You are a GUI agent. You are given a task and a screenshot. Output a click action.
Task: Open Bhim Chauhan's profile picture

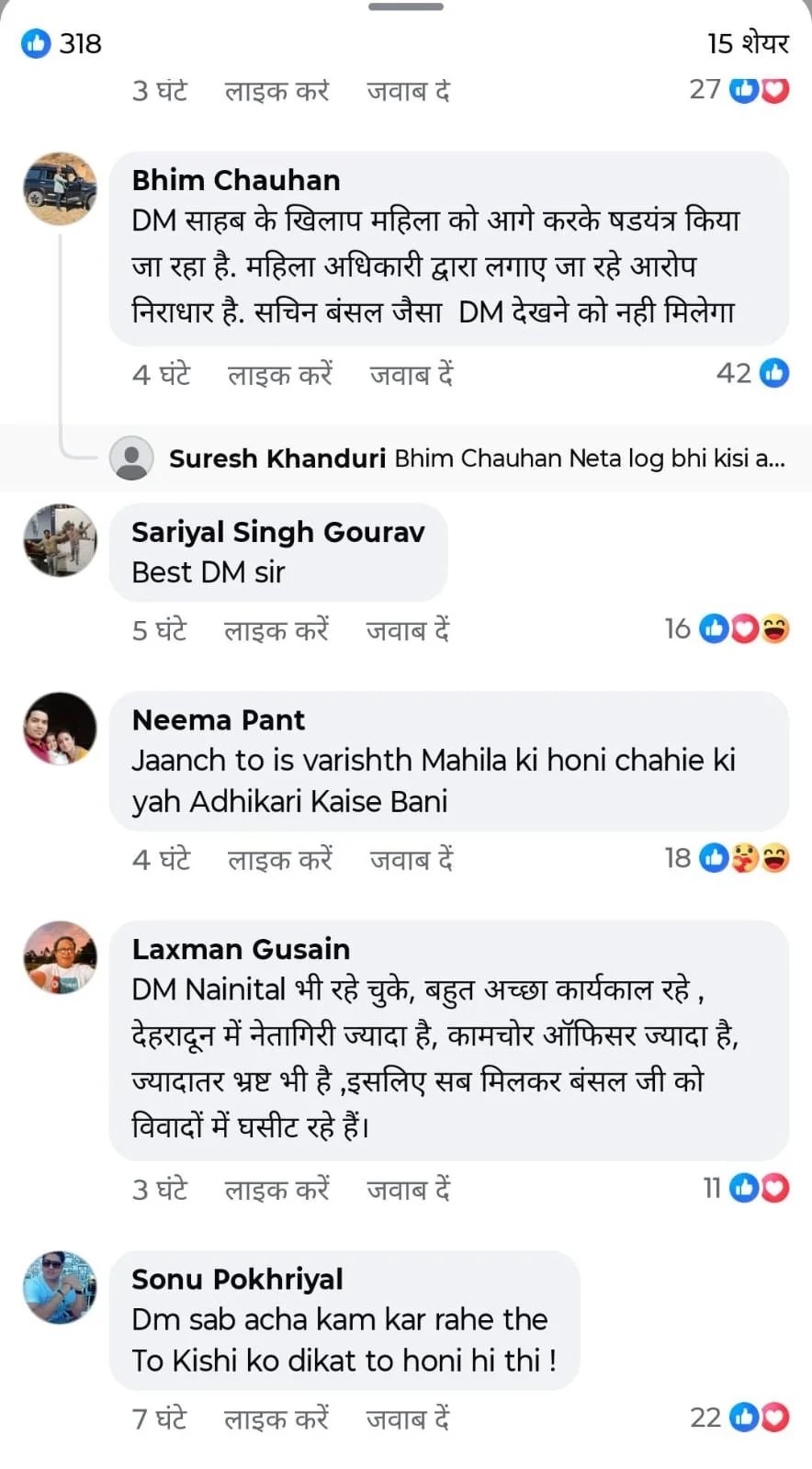(x=60, y=188)
